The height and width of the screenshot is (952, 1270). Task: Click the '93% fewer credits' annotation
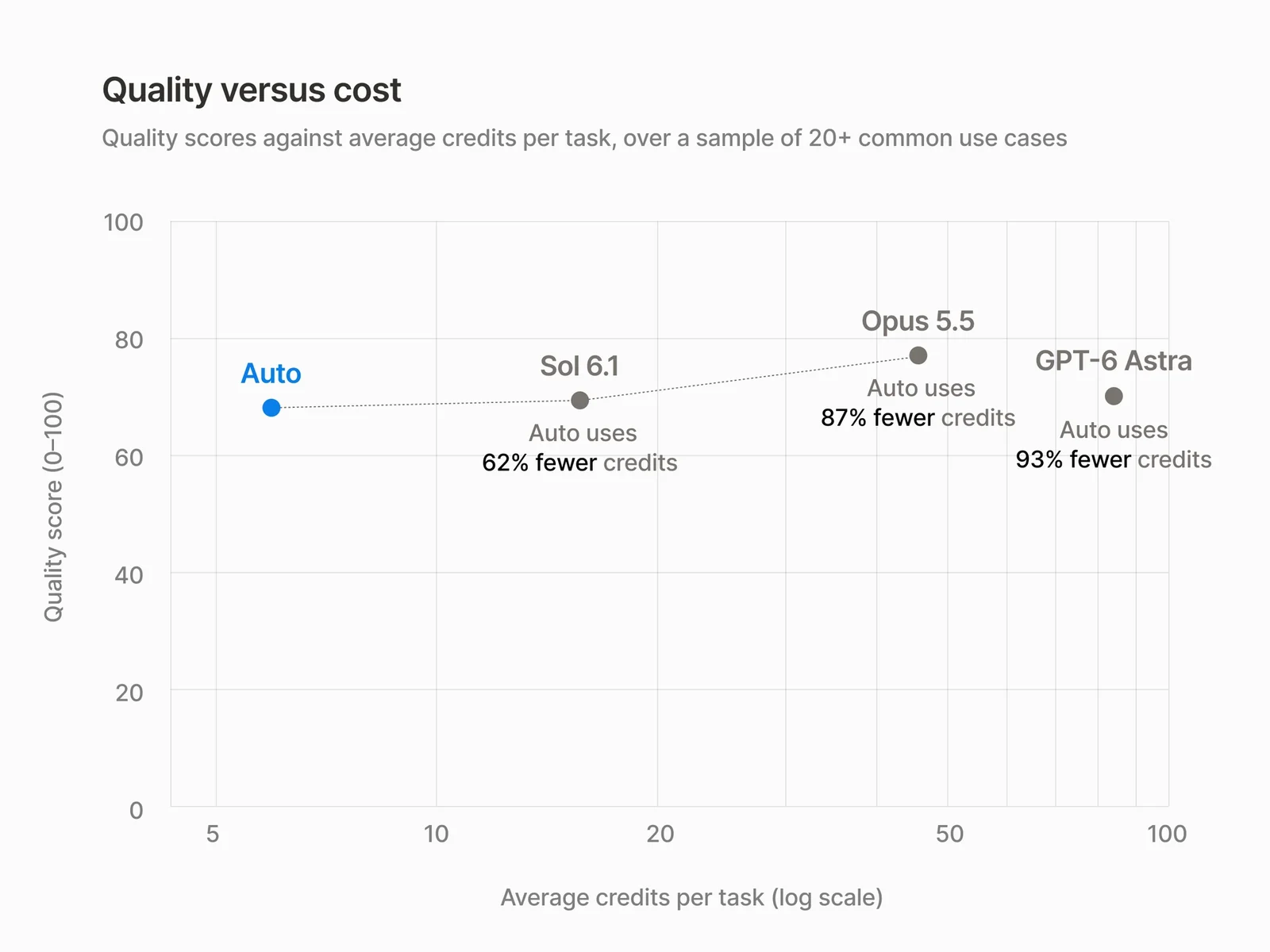[1114, 459]
